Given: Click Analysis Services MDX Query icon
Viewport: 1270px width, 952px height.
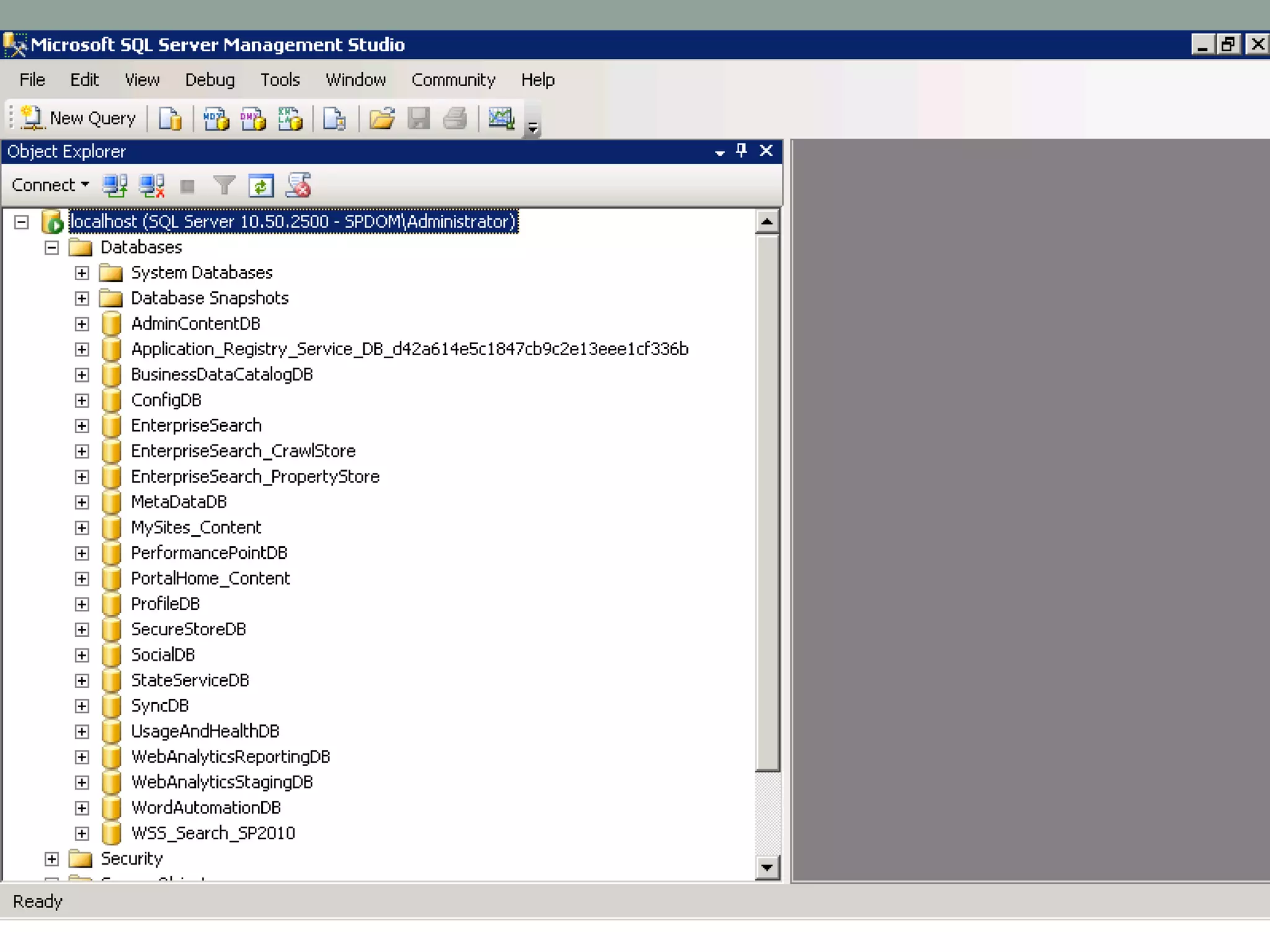Looking at the screenshot, I should coord(216,118).
